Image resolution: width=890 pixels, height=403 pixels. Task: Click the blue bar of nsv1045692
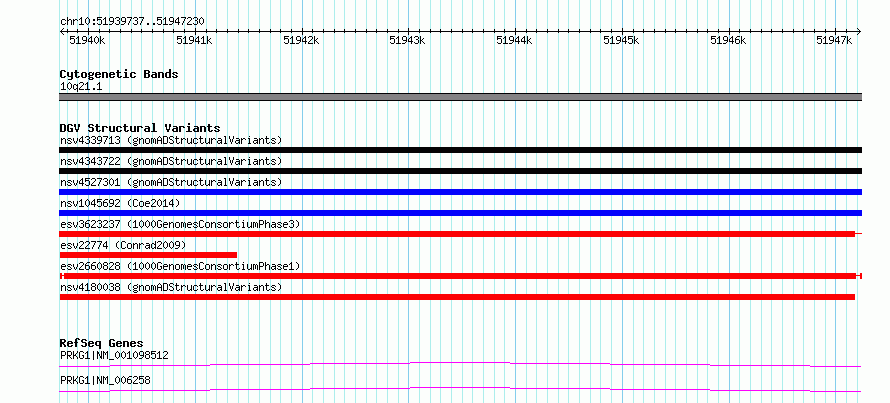click(x=460, y=213)
